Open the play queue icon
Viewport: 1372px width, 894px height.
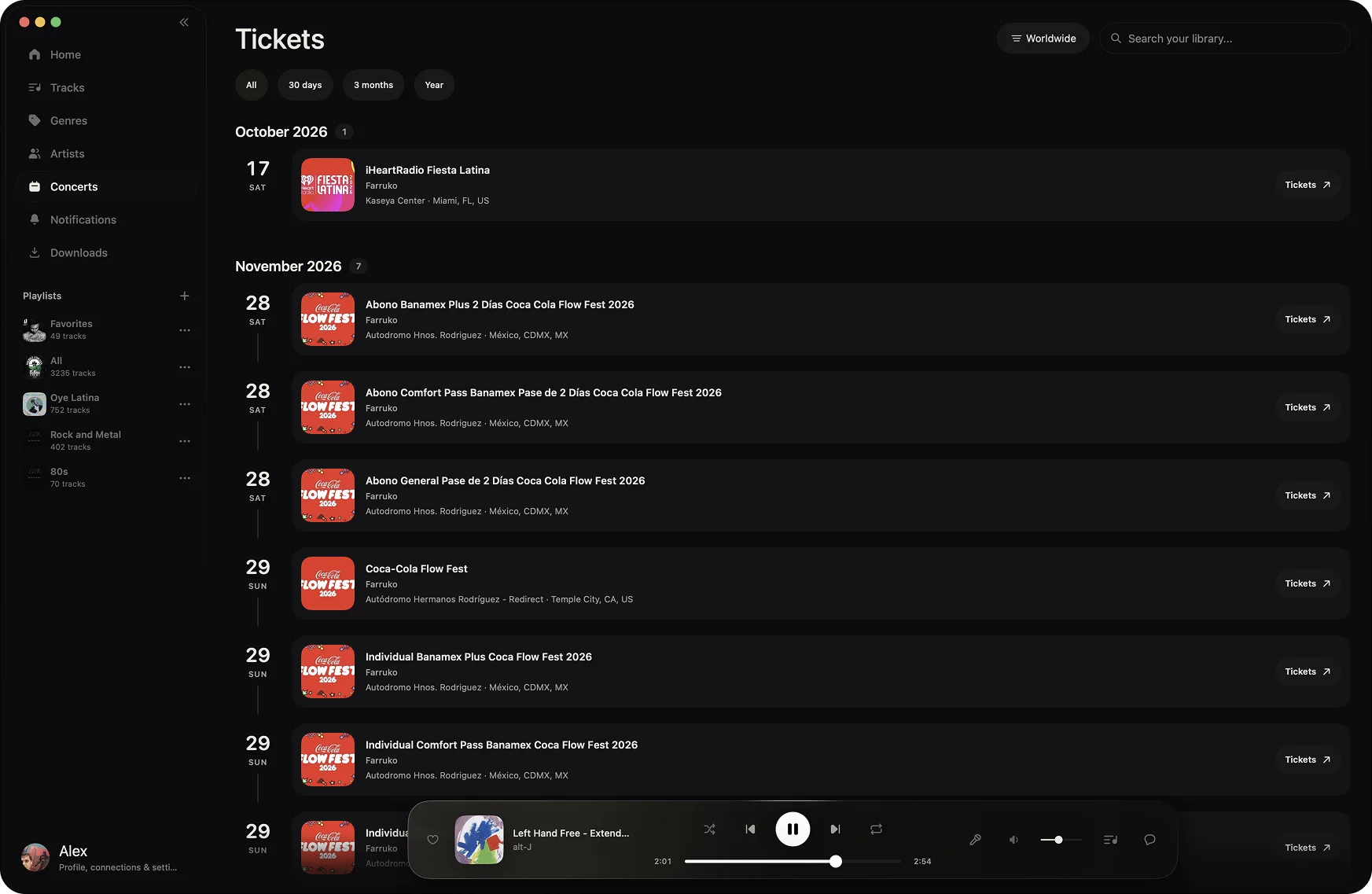click(1110, 840)
